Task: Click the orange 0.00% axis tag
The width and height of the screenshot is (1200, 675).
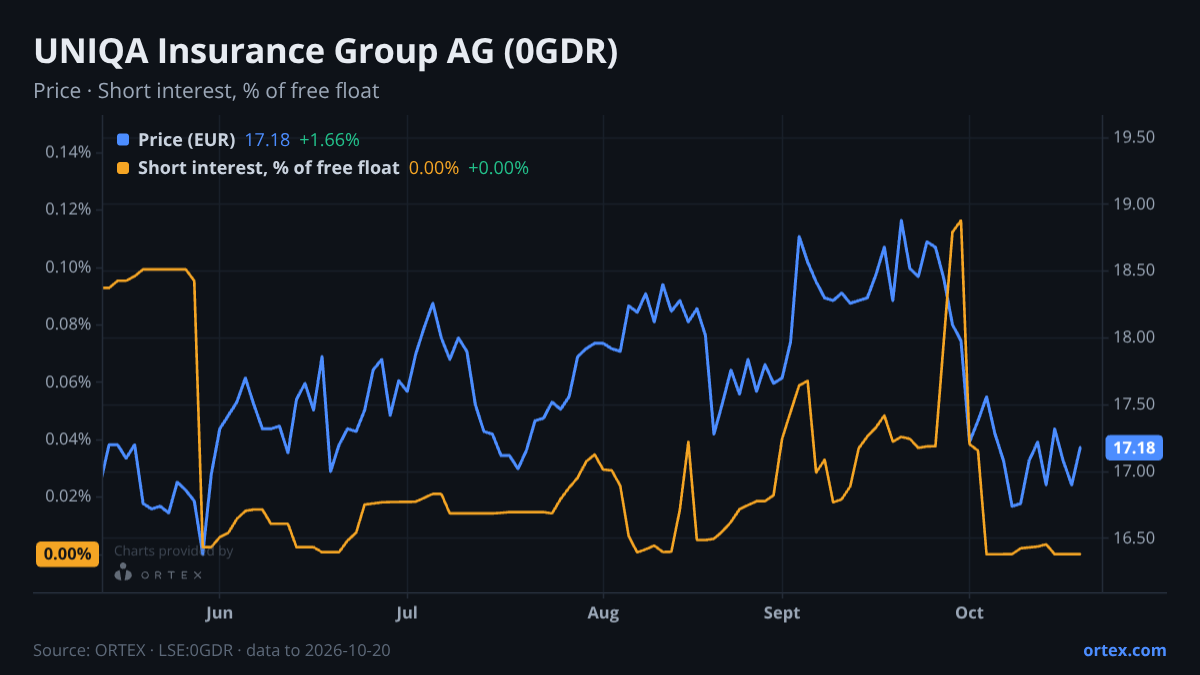Action: click(68, 554)
